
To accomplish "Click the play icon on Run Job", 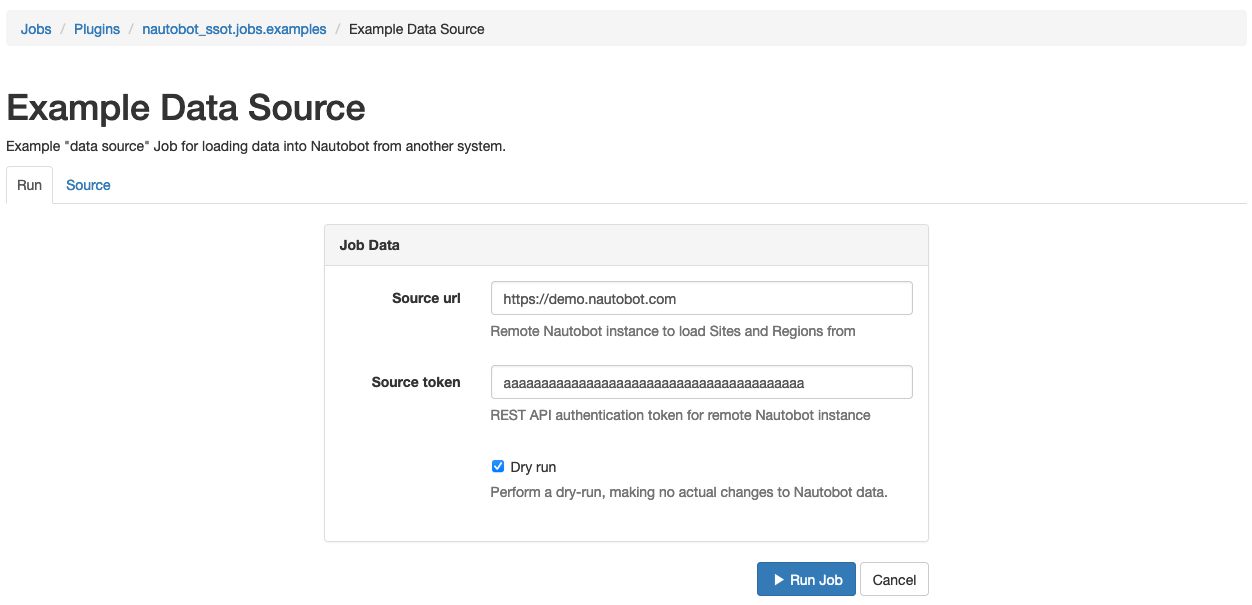I will (779, 580).
